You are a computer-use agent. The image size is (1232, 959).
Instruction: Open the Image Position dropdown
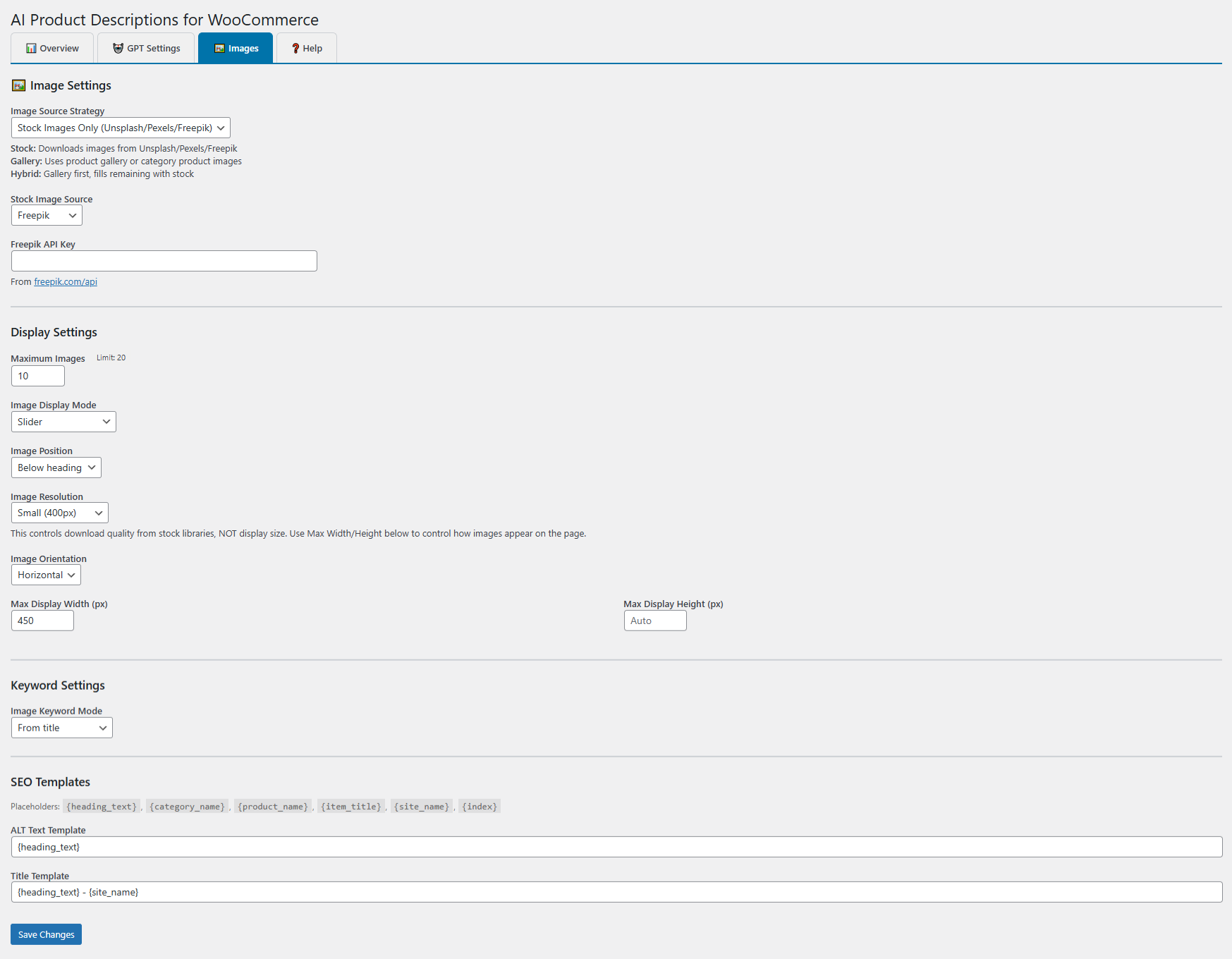(x=56, y=467)
